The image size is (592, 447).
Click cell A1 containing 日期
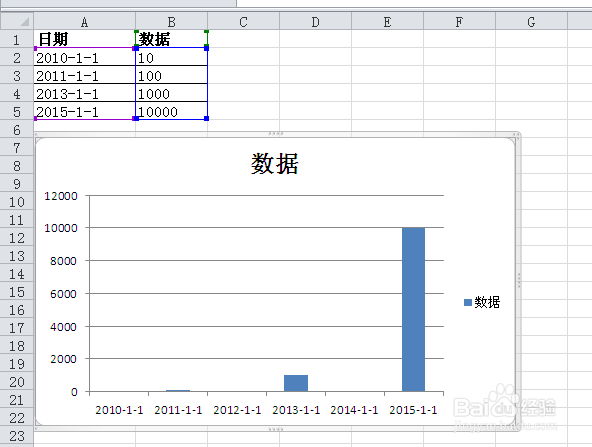click(85, 39)
